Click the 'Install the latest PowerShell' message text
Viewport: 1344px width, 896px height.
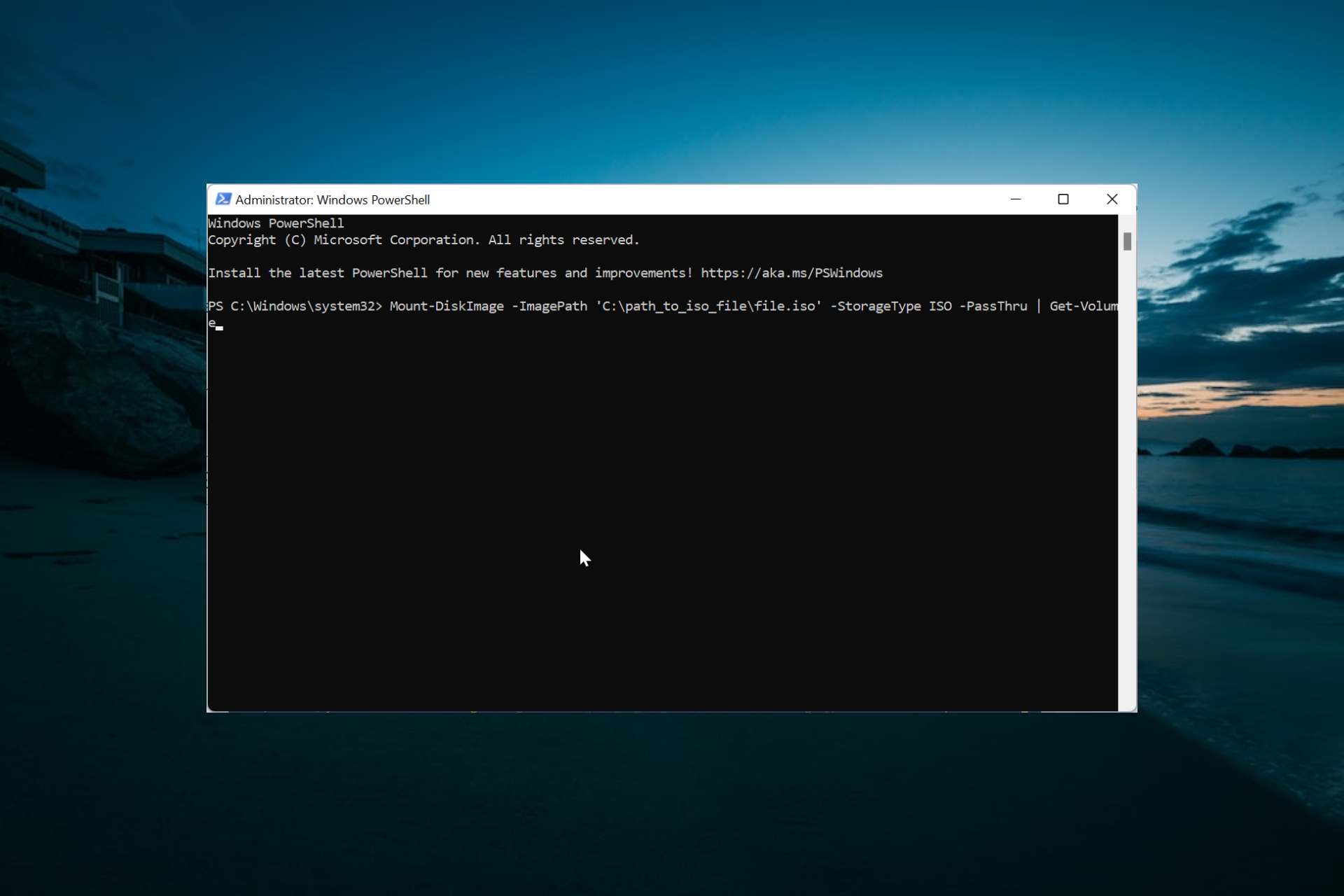click(x=450, y=273)
